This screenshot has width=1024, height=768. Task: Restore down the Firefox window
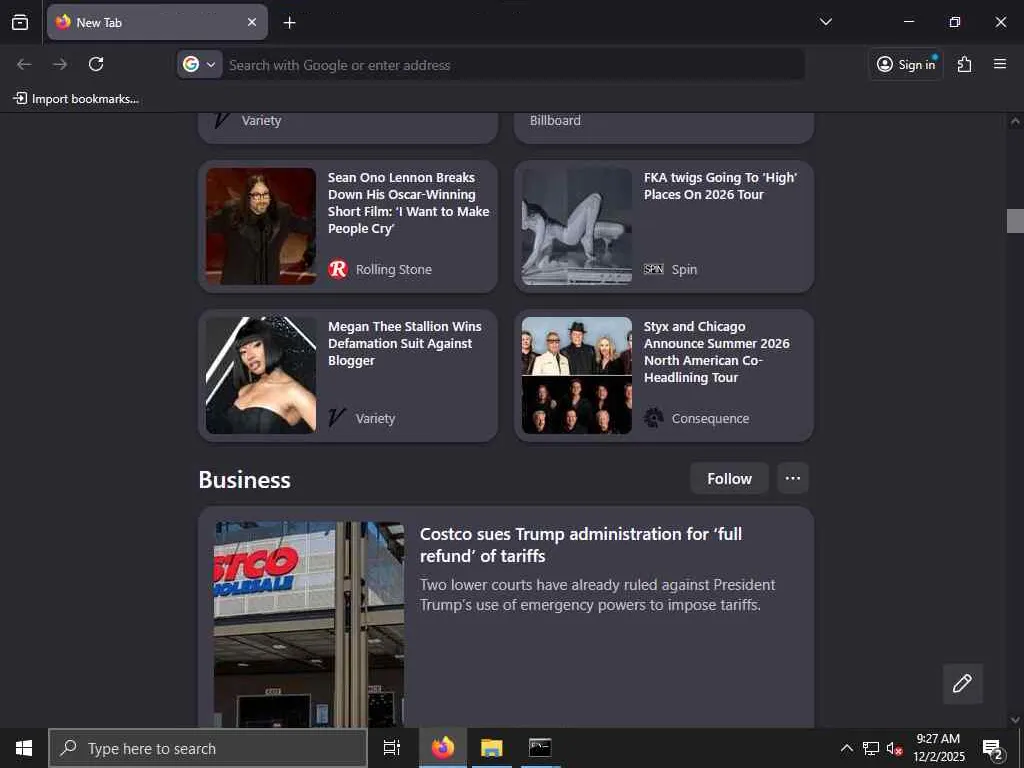[x=955, y=22]
